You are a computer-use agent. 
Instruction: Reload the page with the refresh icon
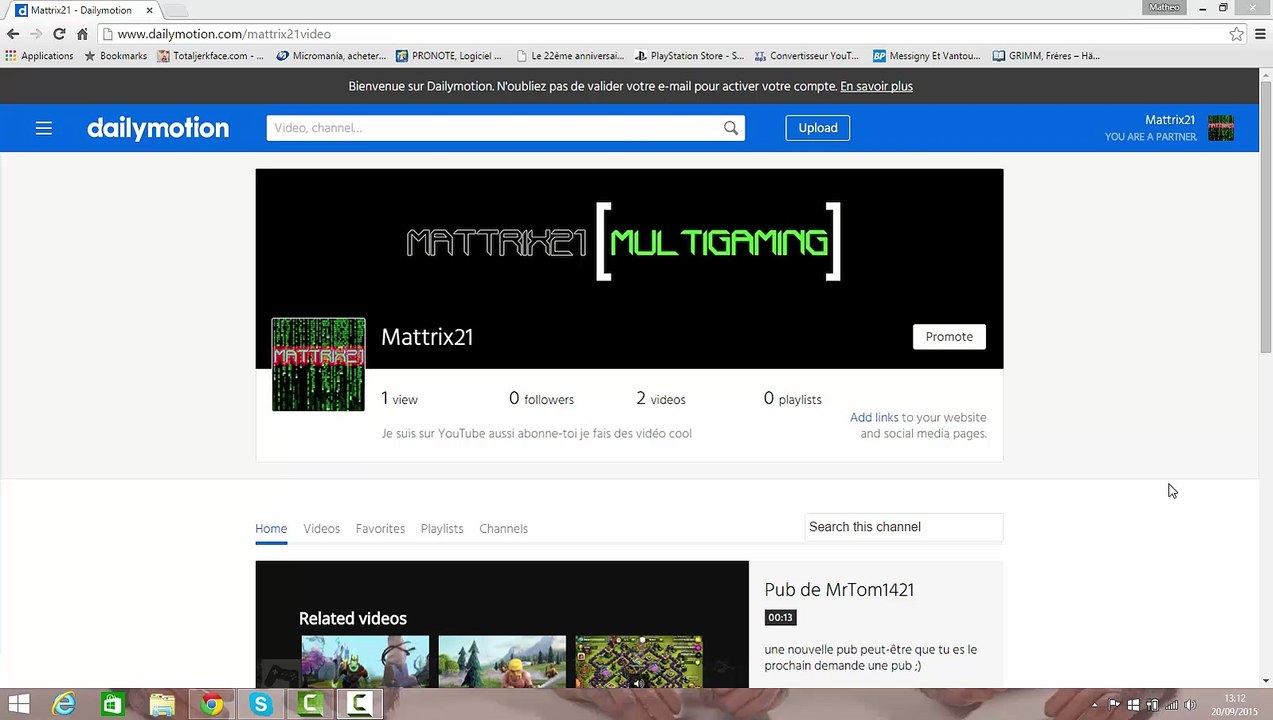(x=59, y=34)
